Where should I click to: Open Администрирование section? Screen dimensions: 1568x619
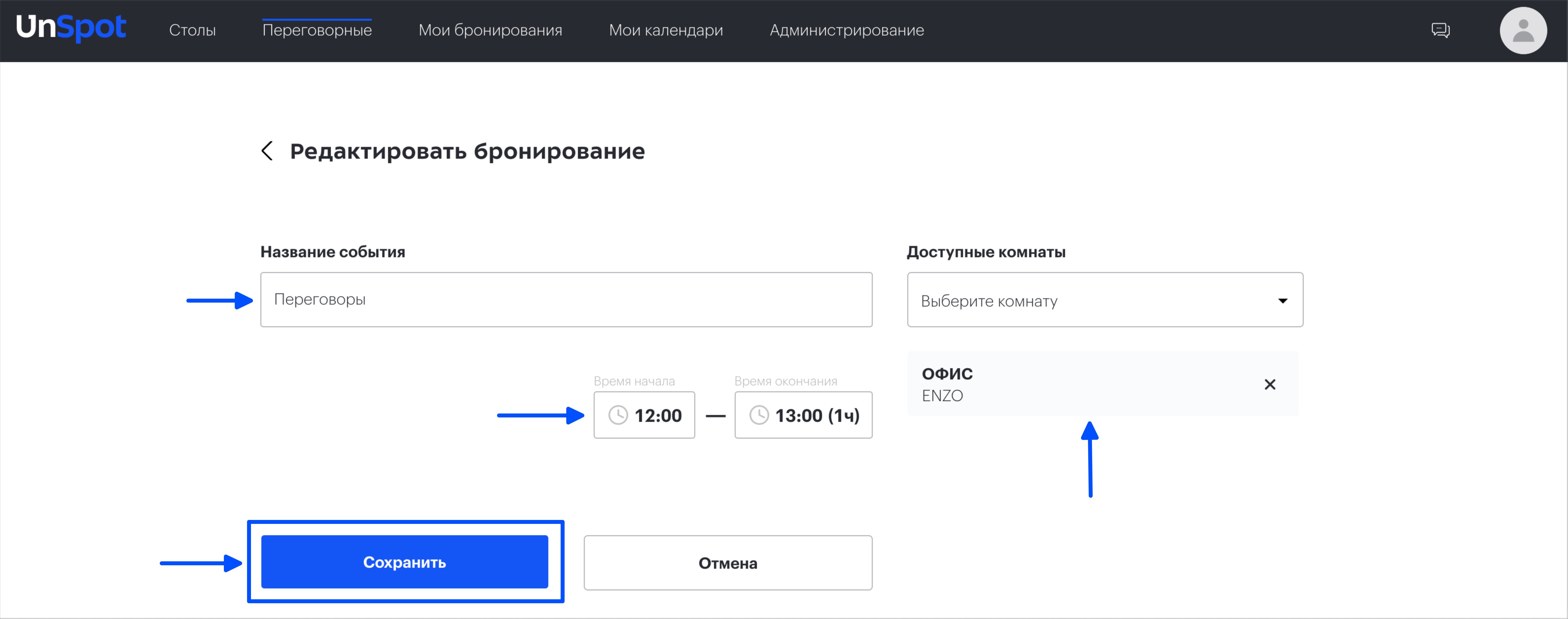847,31
